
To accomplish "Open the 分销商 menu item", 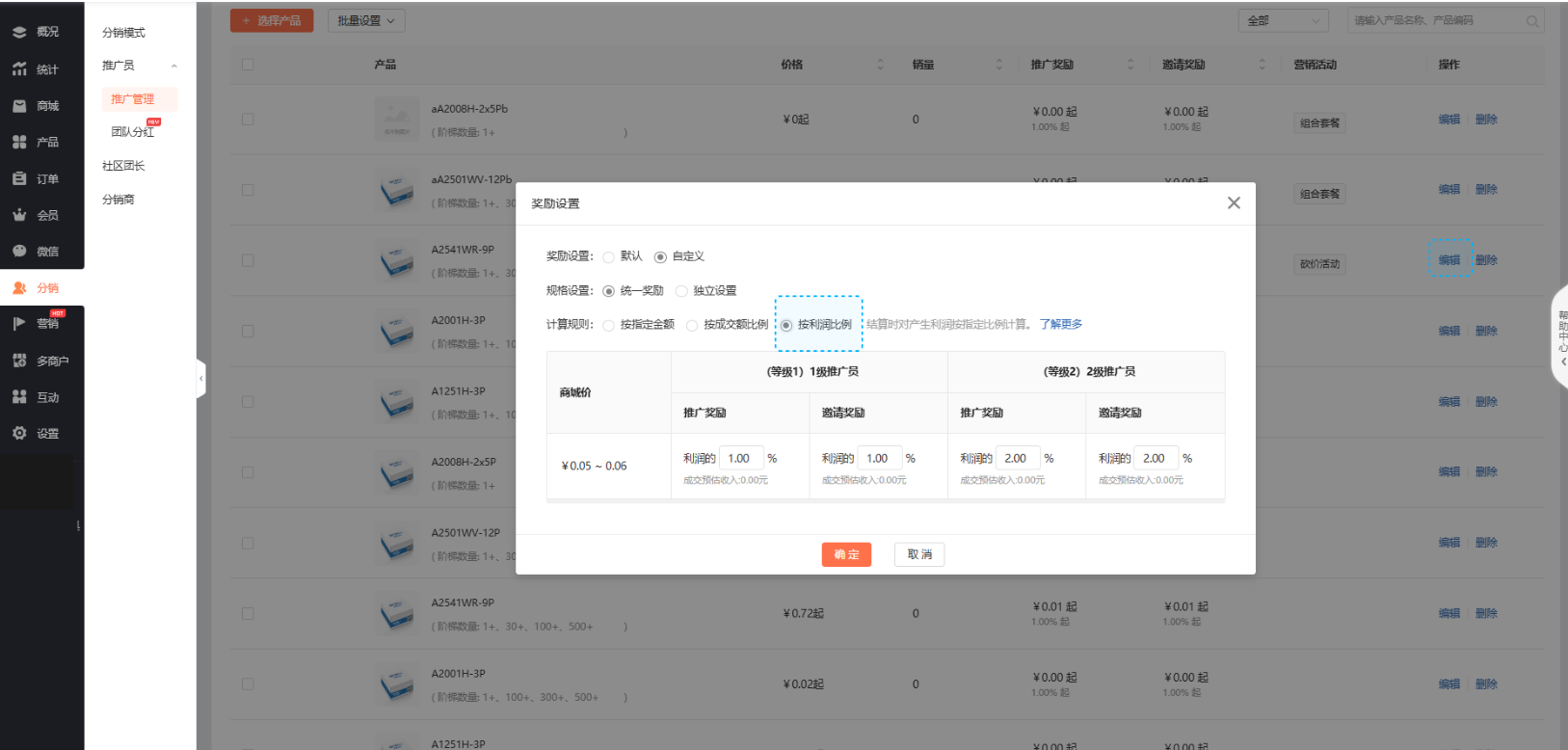I will coord(119,200).
